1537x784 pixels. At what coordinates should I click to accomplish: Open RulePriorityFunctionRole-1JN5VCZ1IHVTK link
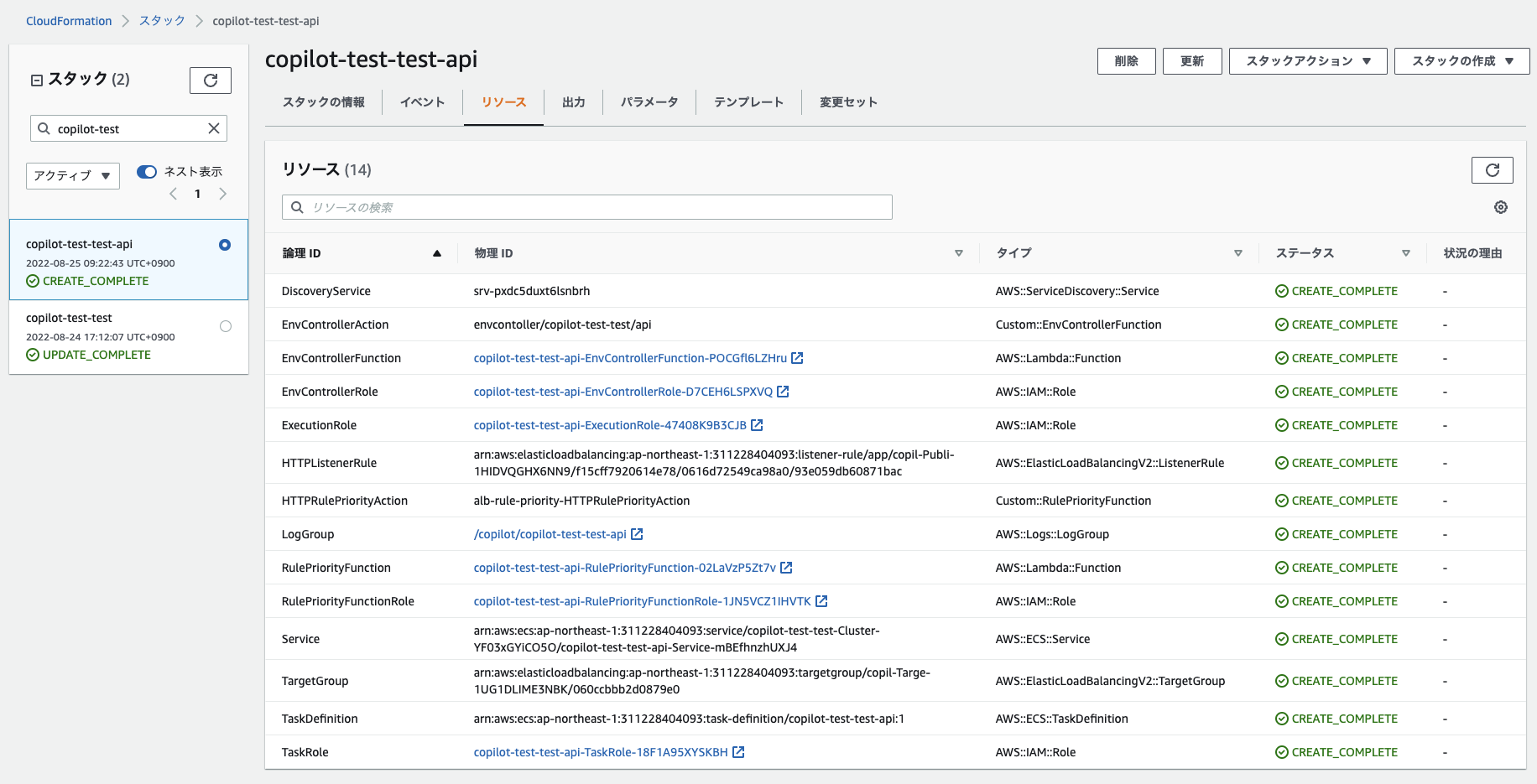click(x=643, y=601)
